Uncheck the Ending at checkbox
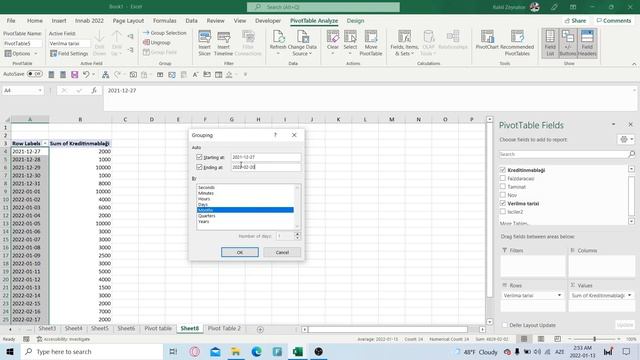 (199, 167)
